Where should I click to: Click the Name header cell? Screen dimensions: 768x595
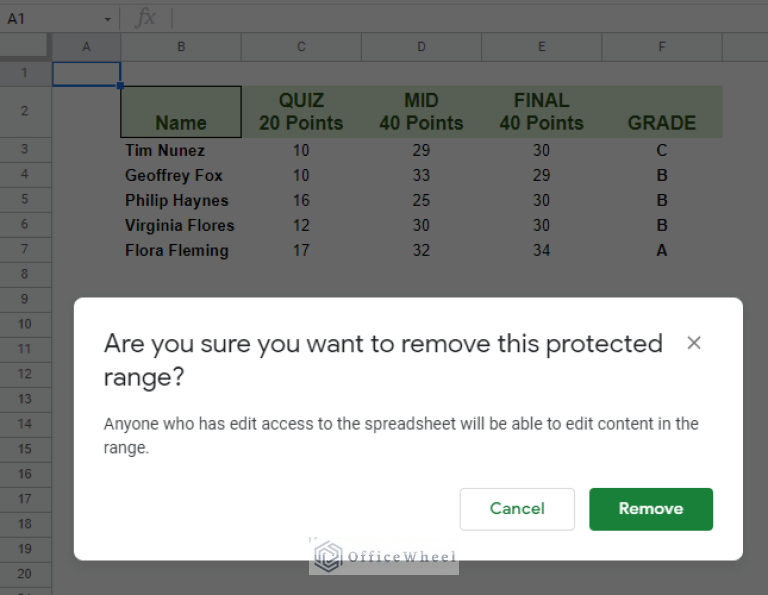point(181,112)
